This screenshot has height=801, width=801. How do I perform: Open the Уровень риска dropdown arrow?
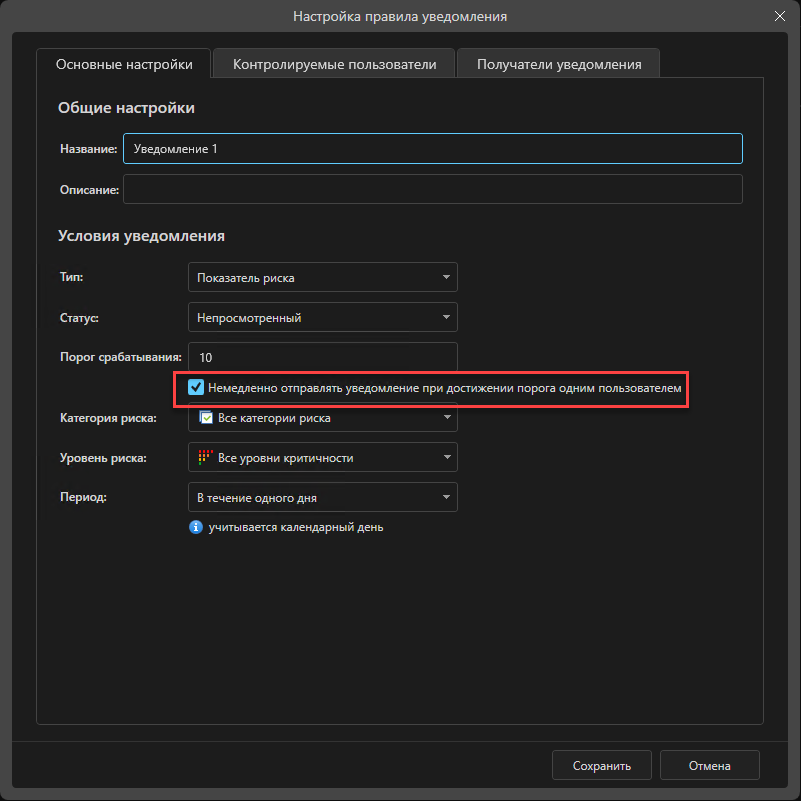(446, 458)
